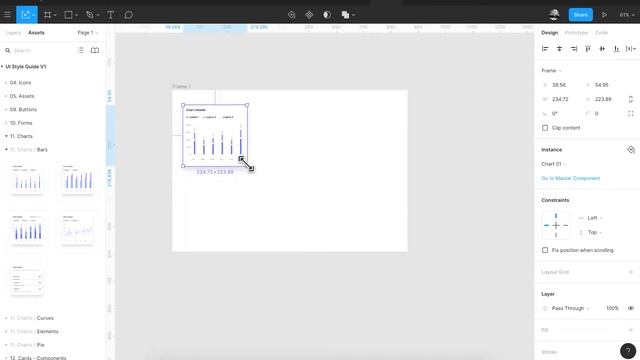This screenshot has width=640, height=360.
Task: Click the reset instance icon in toolbar
Action: point(291,15)
